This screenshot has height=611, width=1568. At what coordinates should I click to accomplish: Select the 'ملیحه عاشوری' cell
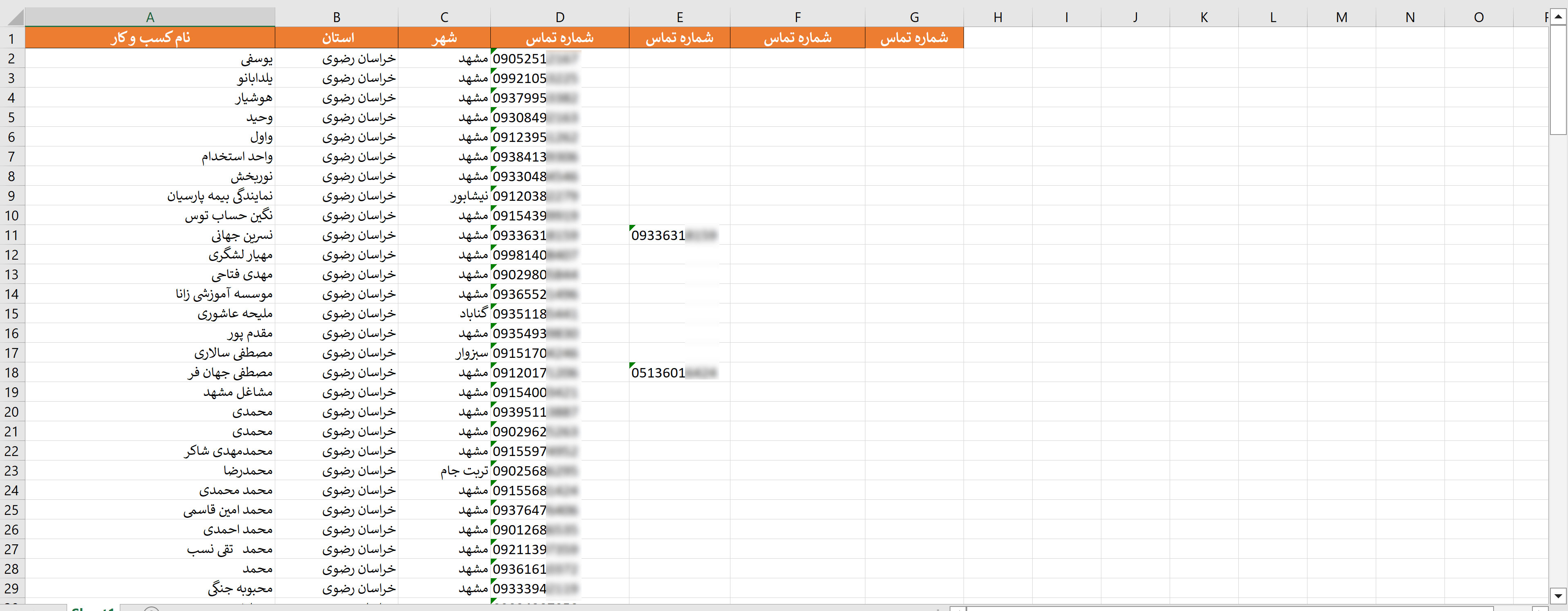click(x=150, y=313)
